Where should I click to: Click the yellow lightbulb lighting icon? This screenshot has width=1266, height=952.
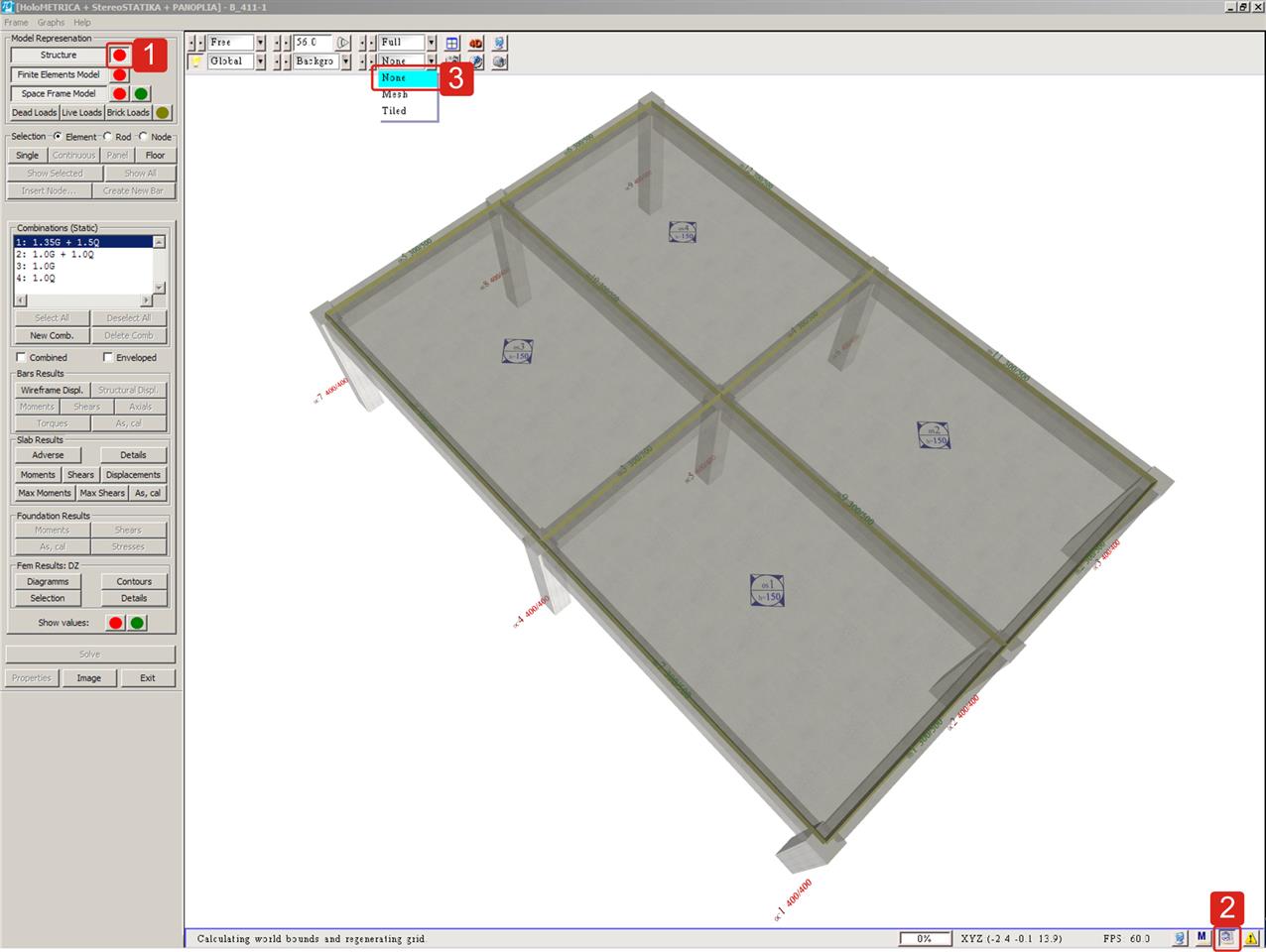194,60
